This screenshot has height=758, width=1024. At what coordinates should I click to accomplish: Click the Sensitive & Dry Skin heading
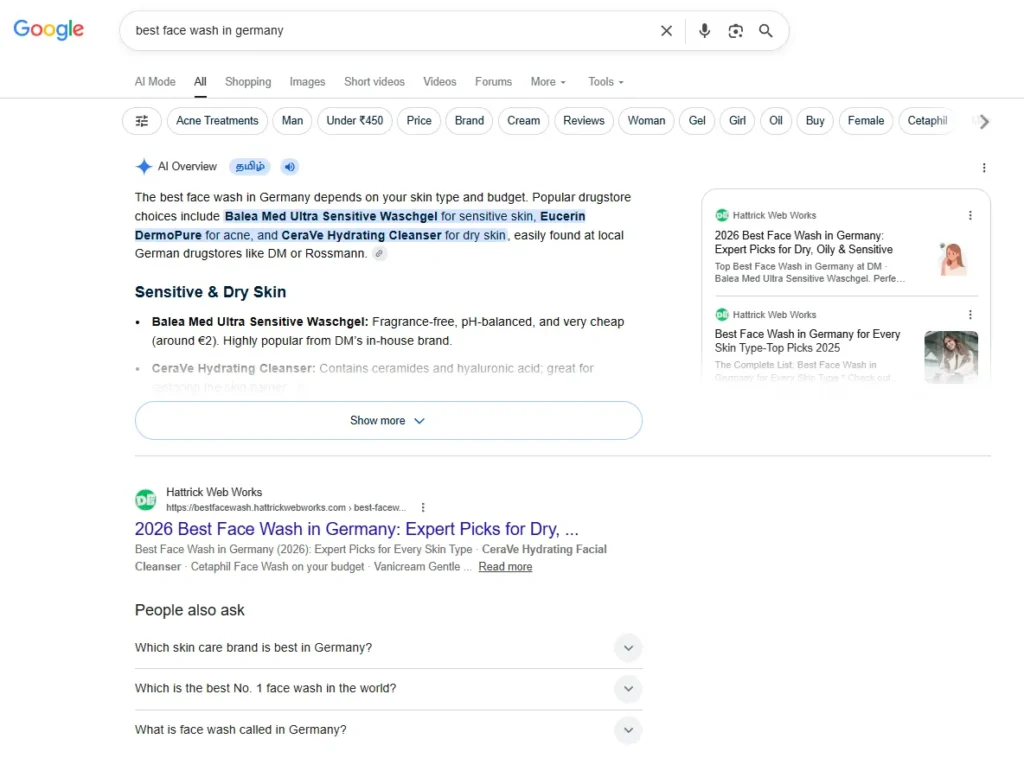[x=210, y=292]
